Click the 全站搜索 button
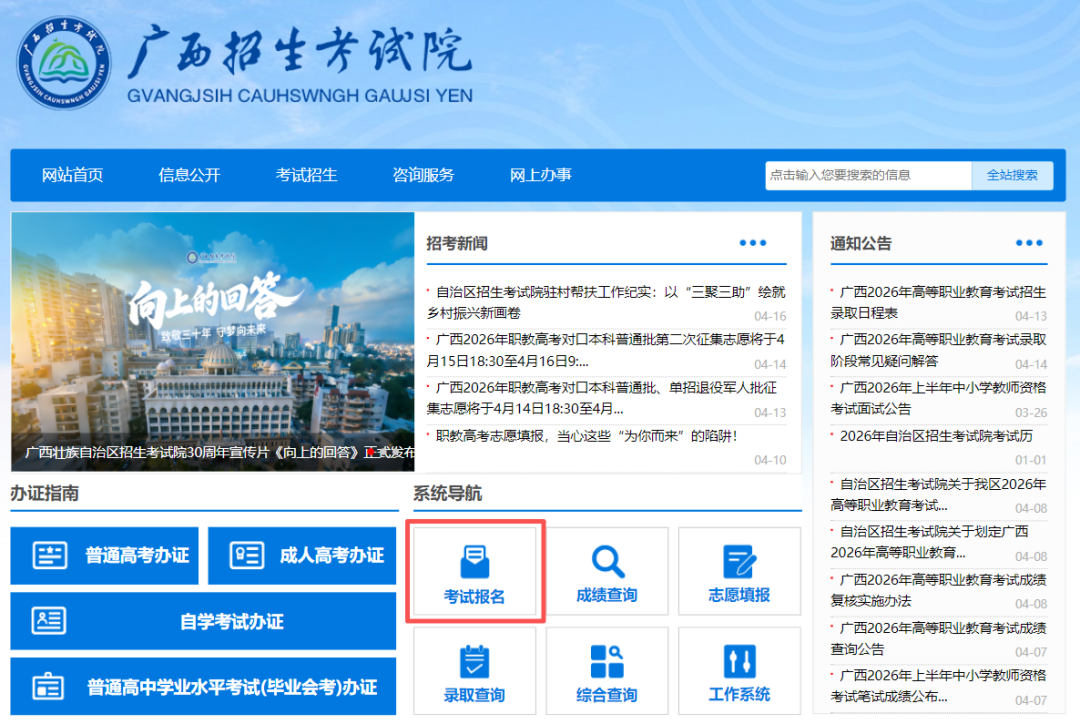This screenshot has height=724, width=1080. point(1012,175)
